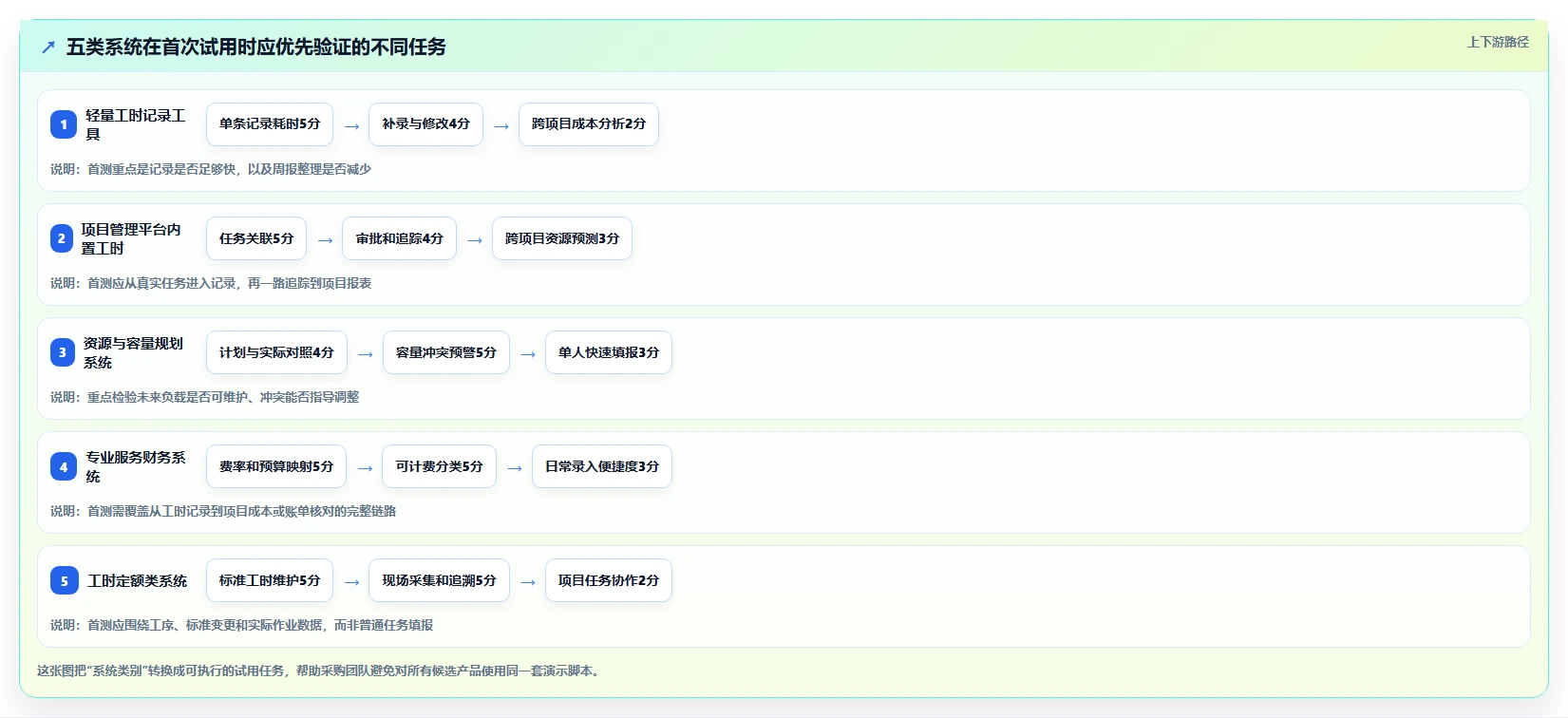
Task: Select the 跨项目成本分析2分 step chip
Action: click(589, 124)
